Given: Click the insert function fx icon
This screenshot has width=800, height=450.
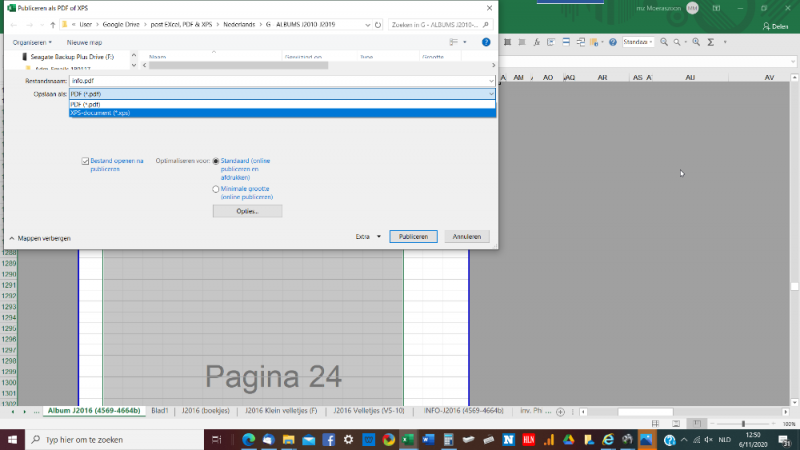Looking at the screenshot, I should (538, 42).
